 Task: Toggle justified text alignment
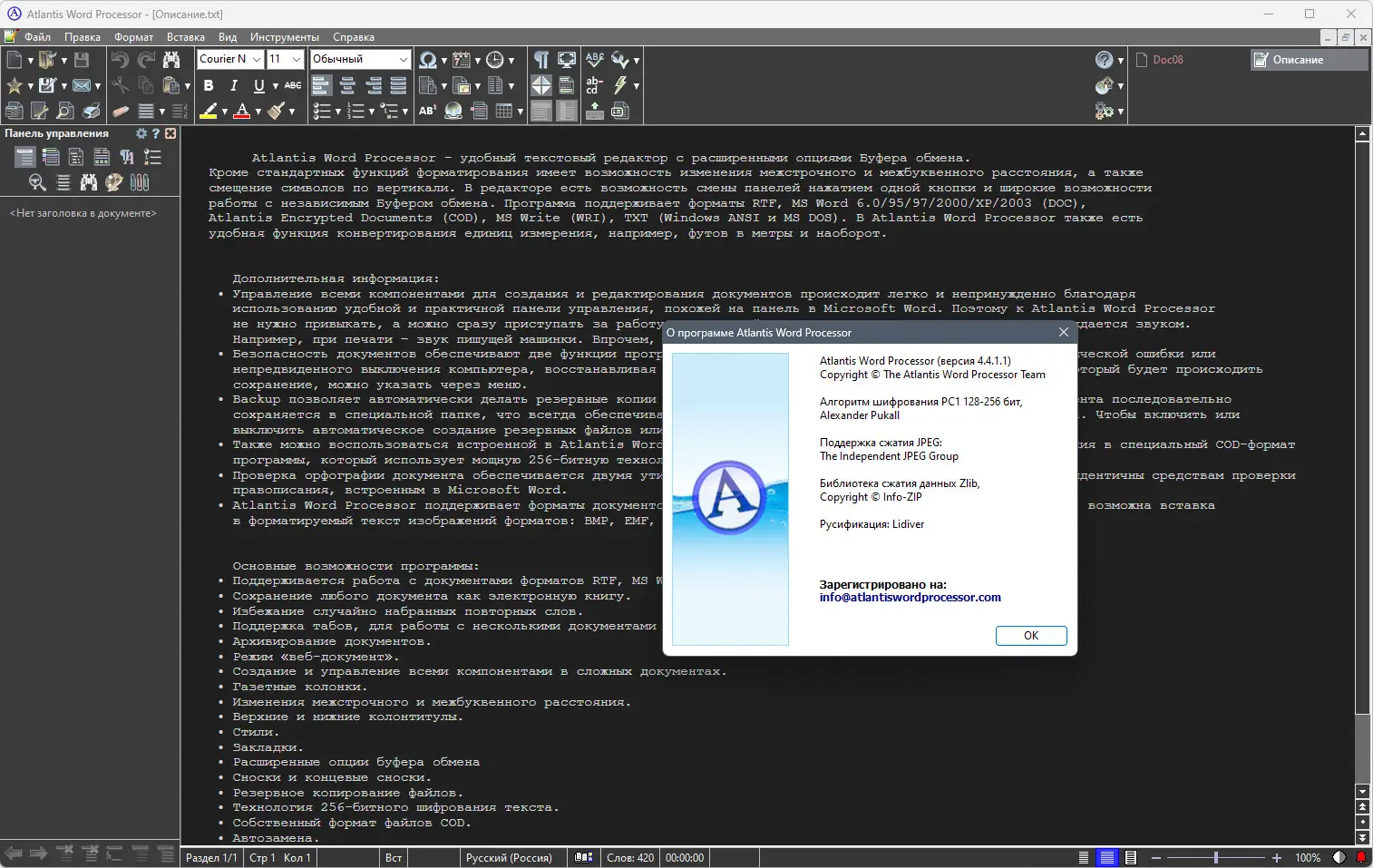click(x=398, y=85)
